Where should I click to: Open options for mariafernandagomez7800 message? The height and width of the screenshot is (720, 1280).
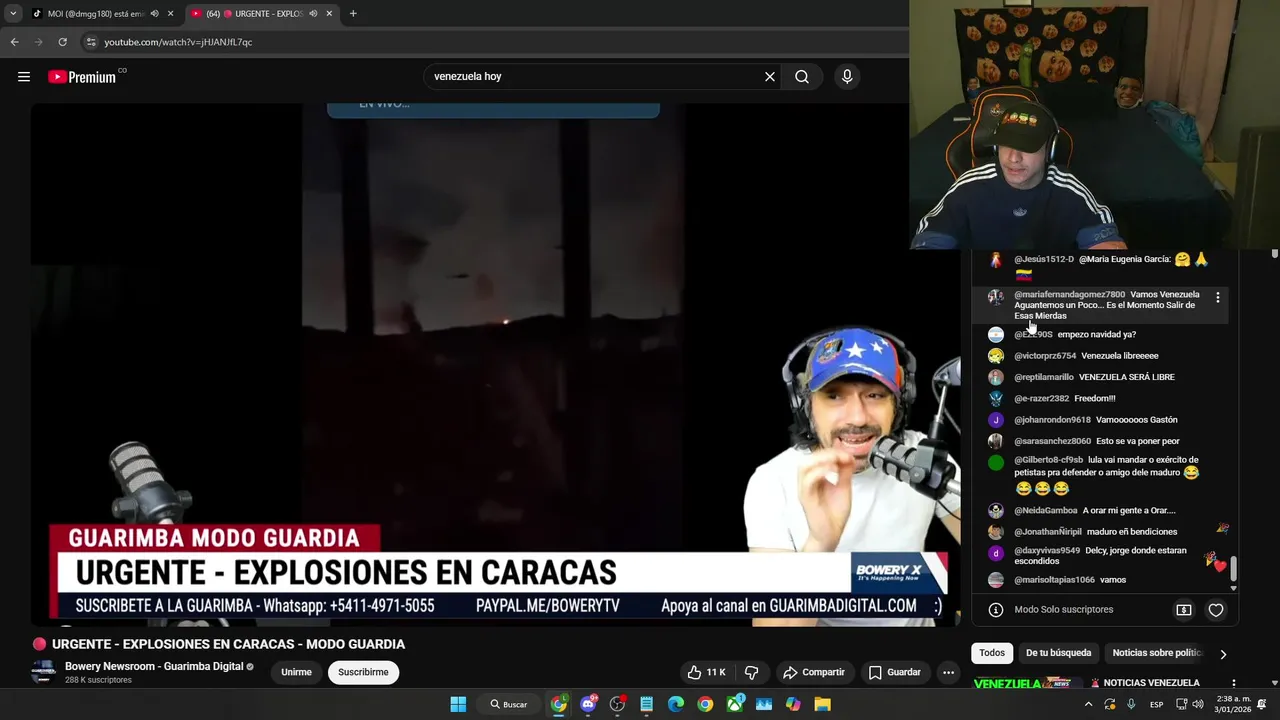coord(1217,298)
